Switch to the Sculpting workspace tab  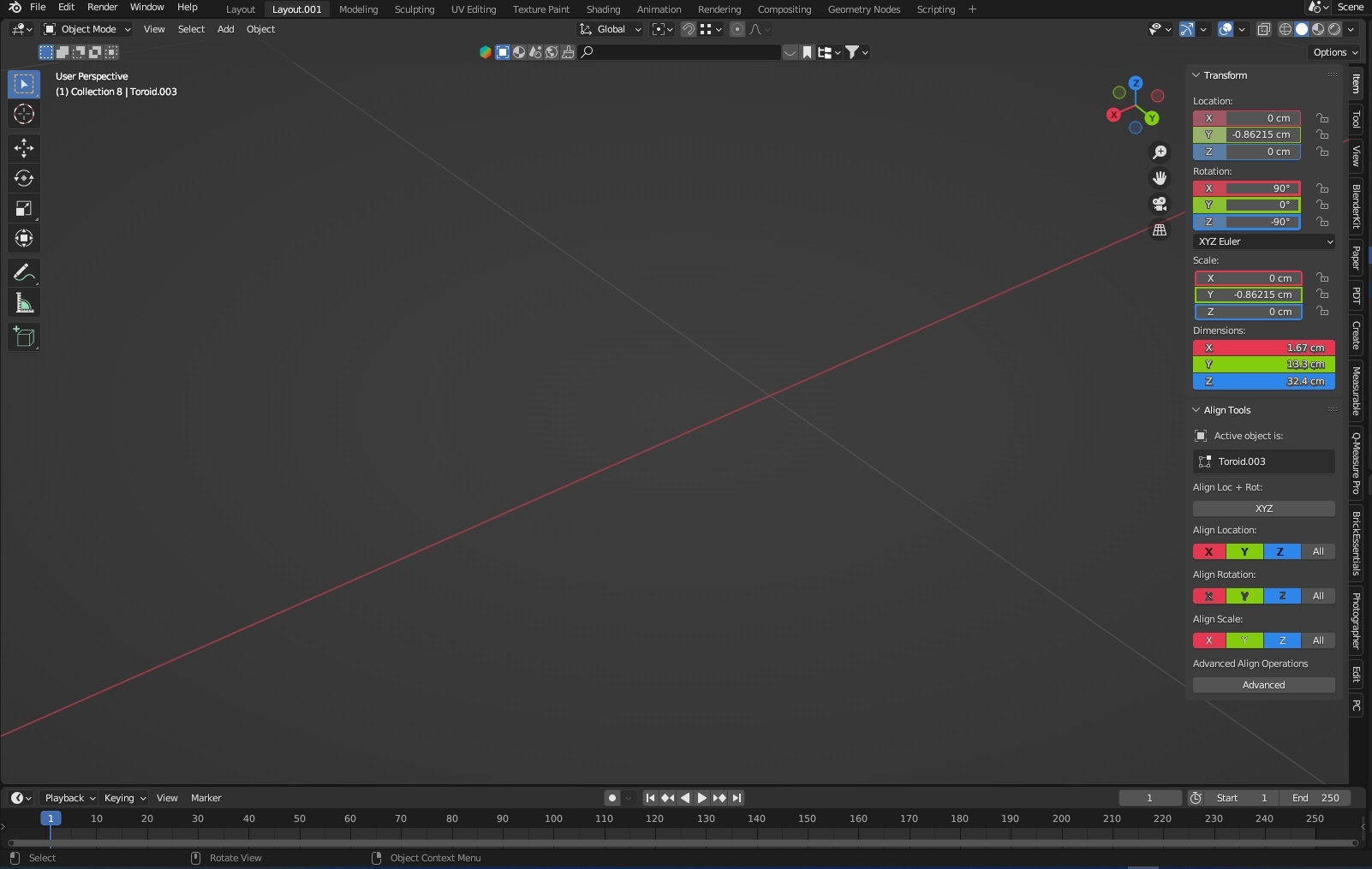415,9
